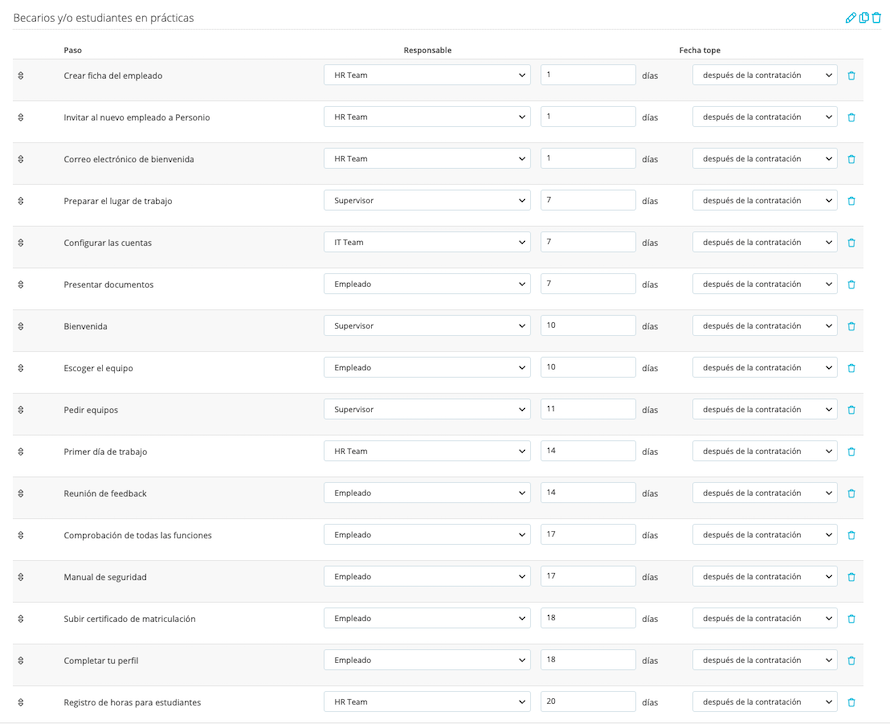
Task: Click days field for 'Reunión de feedback'
Action: [x=588, y=493]
